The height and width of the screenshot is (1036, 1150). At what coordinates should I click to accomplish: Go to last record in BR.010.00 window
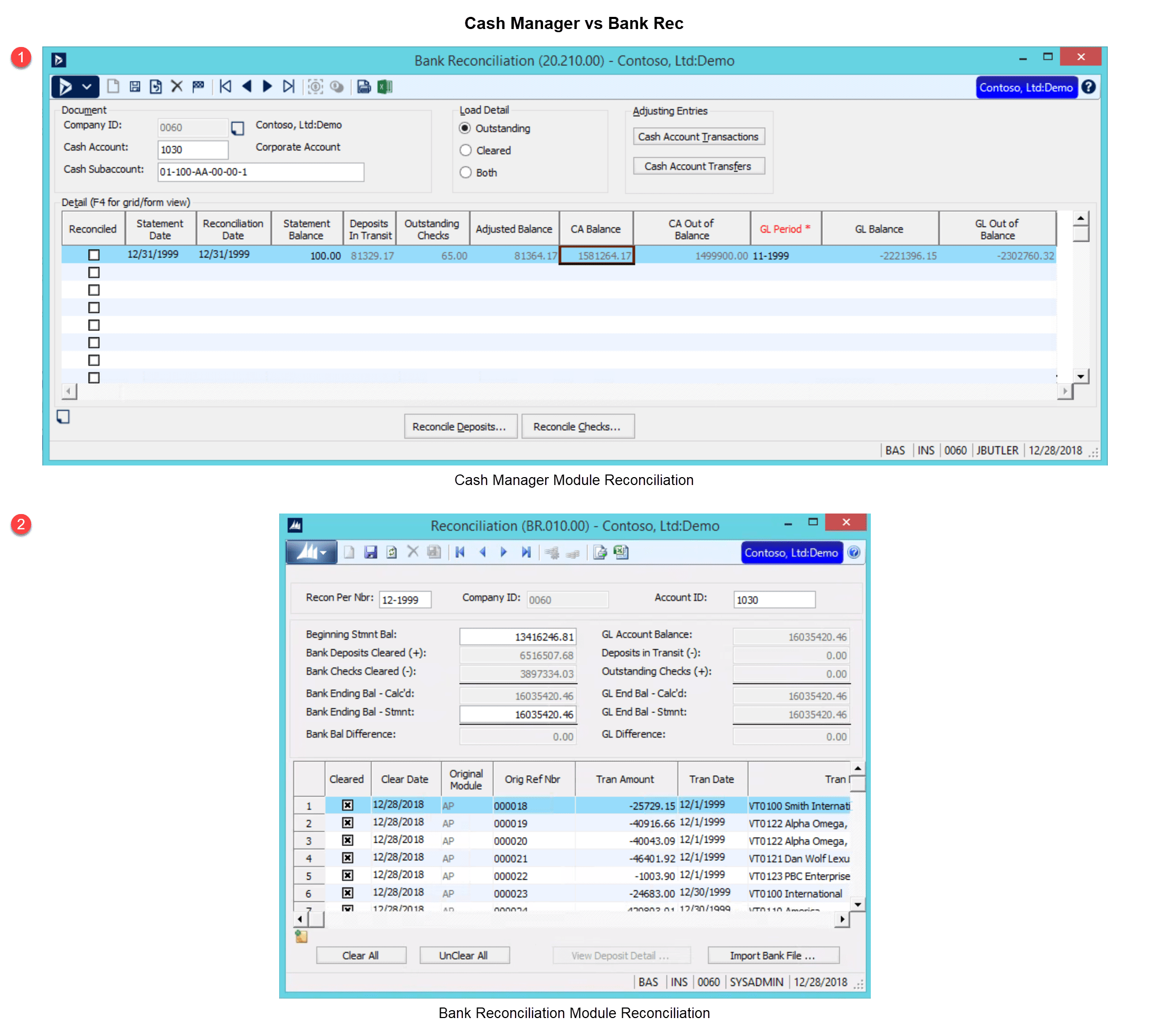[x=526, y=552]
